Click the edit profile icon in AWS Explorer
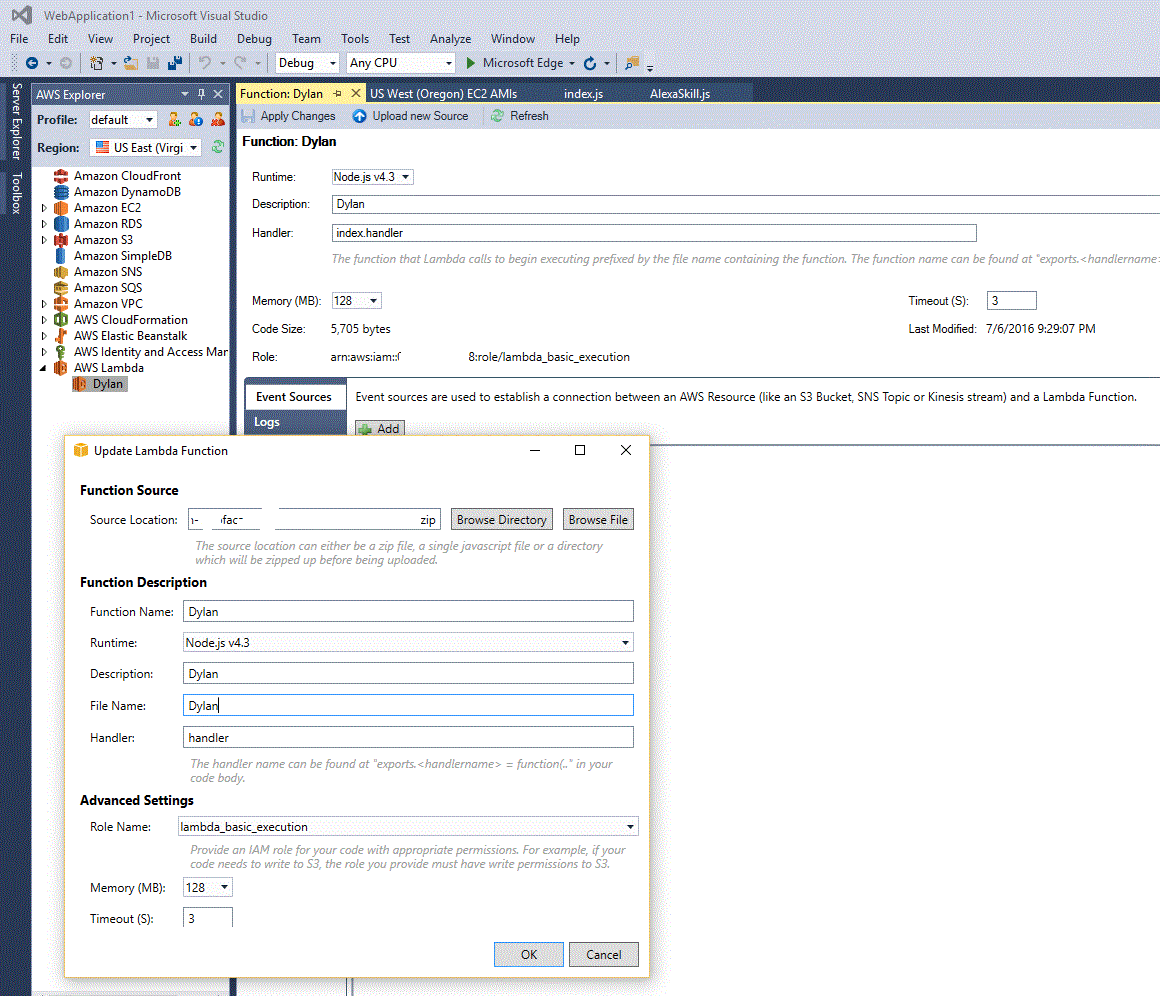Screen dimensions: 1160x996 [196, 120]
